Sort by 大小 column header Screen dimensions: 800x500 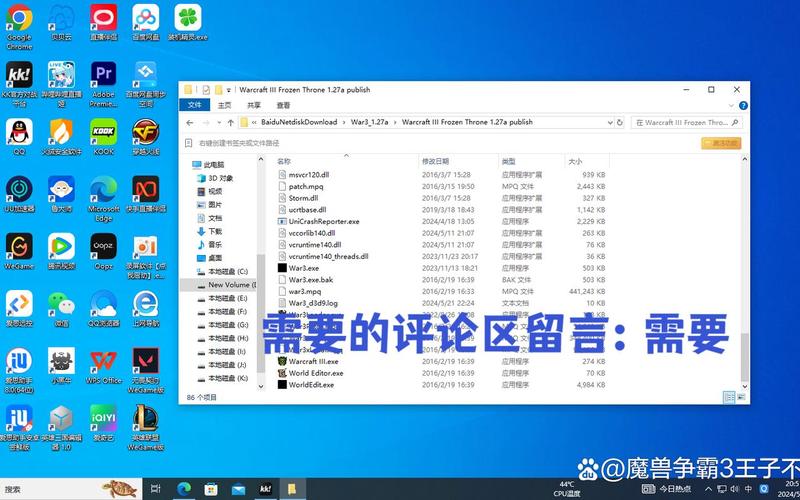point(586,161)
